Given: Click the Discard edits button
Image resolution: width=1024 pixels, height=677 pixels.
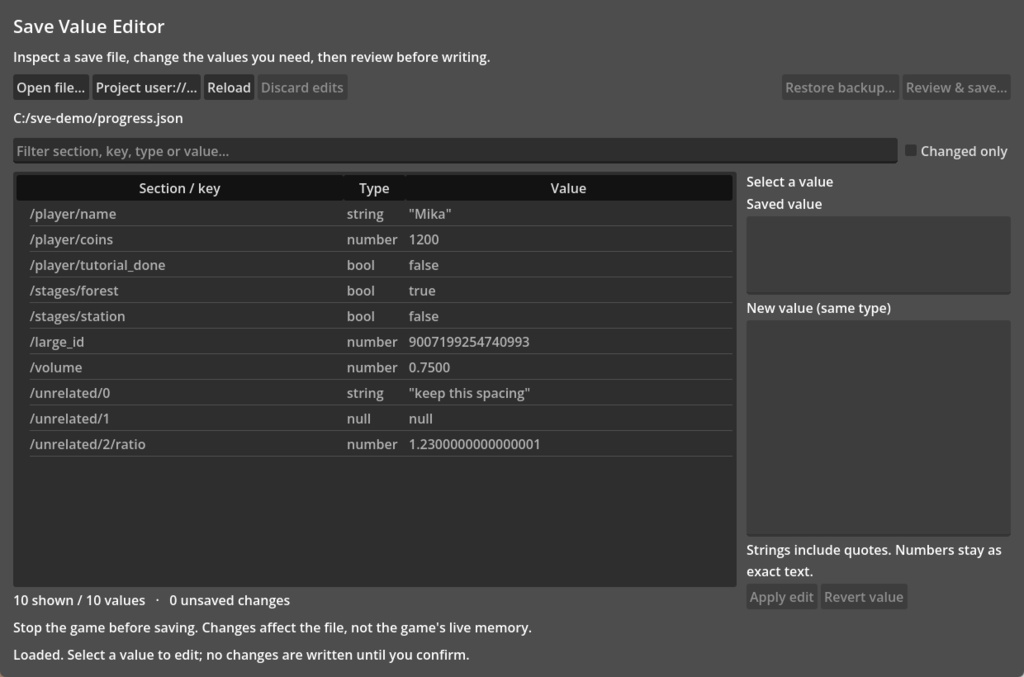Looking at the screenshot, I should pyautogui.click(x=302, y=87).
